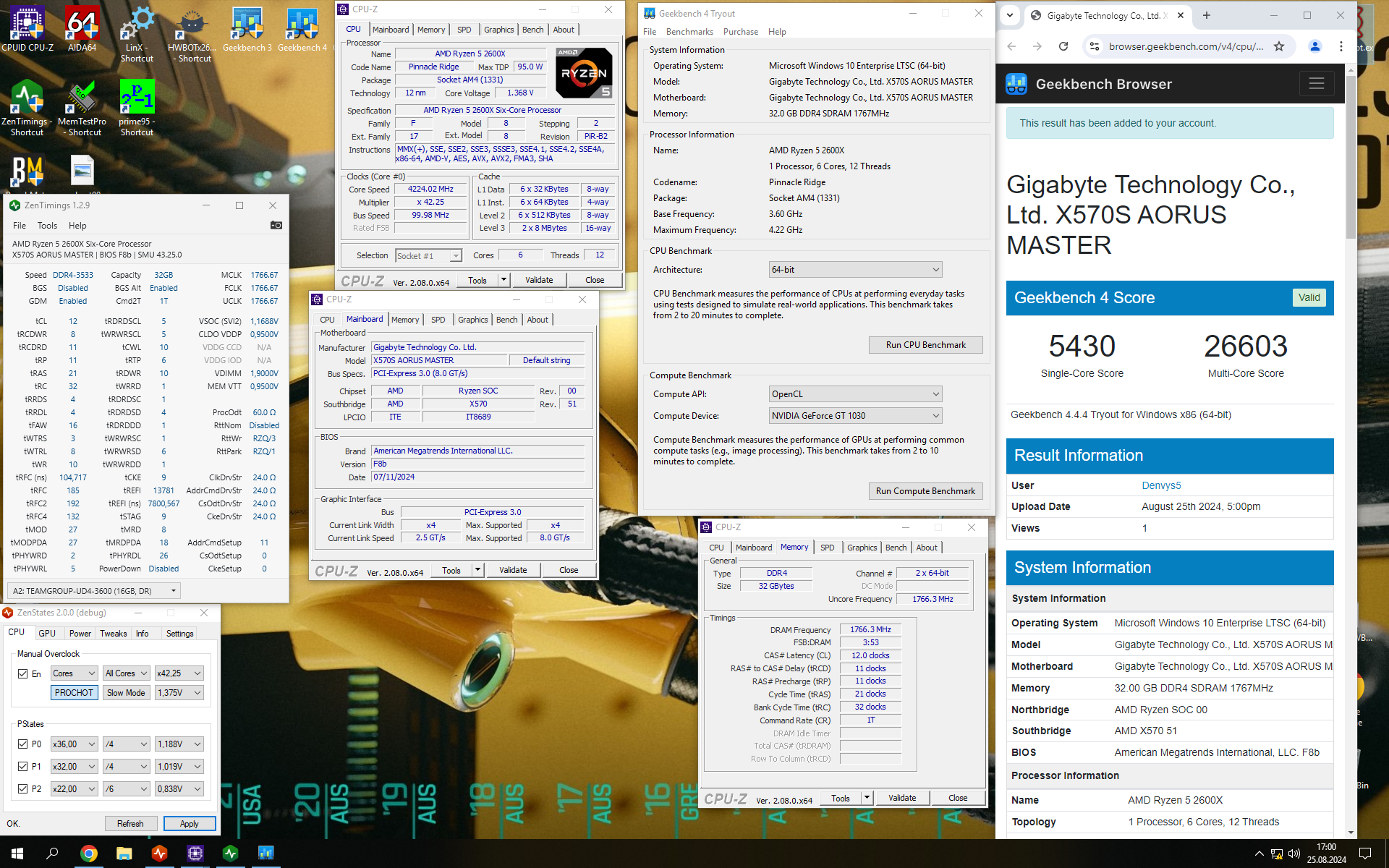
Task: Click Refresh in ZenStates
Action: click(x=130, y=824)
